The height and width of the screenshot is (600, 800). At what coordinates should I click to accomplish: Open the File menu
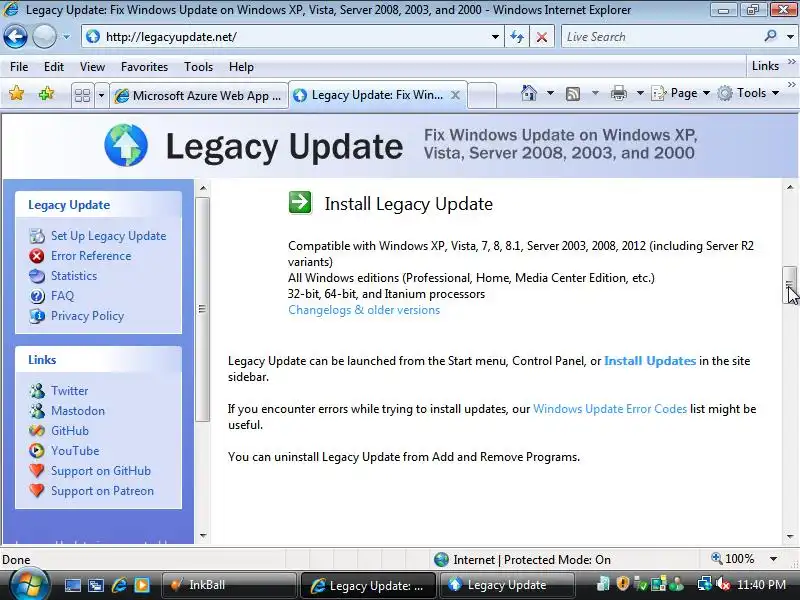pyautogui.click(x=19, y=67)
